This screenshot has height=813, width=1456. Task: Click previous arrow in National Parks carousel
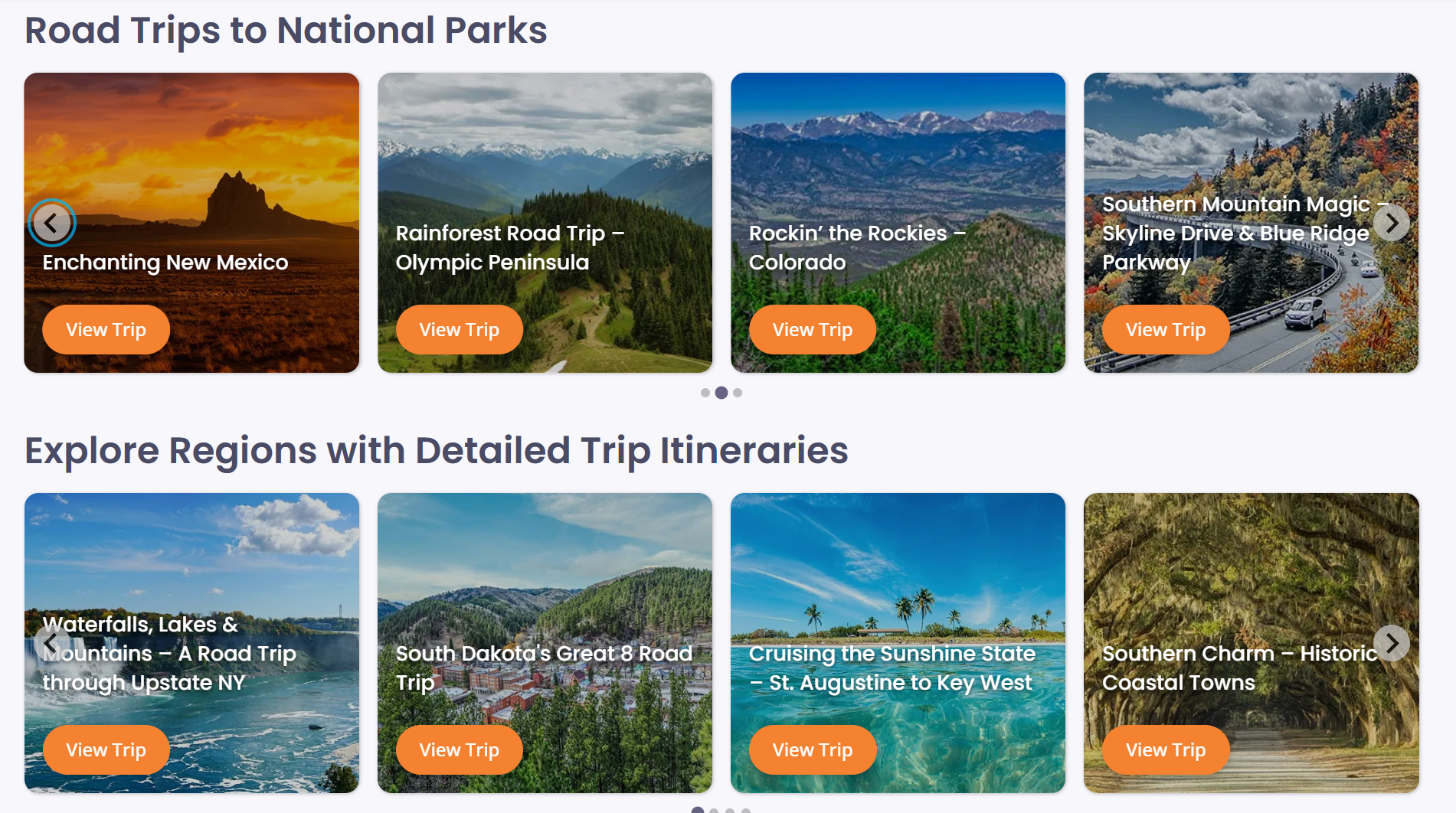[x=51, y=224]
